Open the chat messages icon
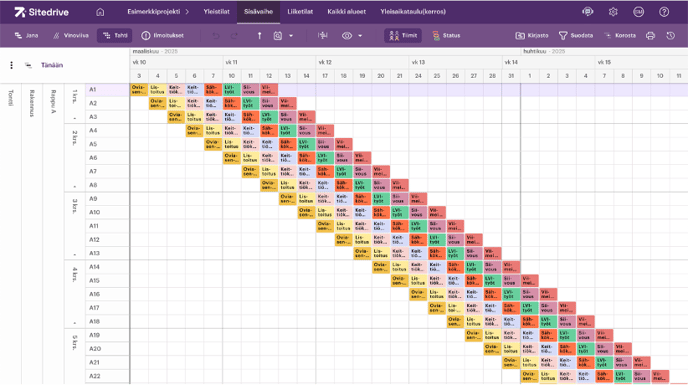This screenshot has height=385, width=688. click(x=588, y=12)
